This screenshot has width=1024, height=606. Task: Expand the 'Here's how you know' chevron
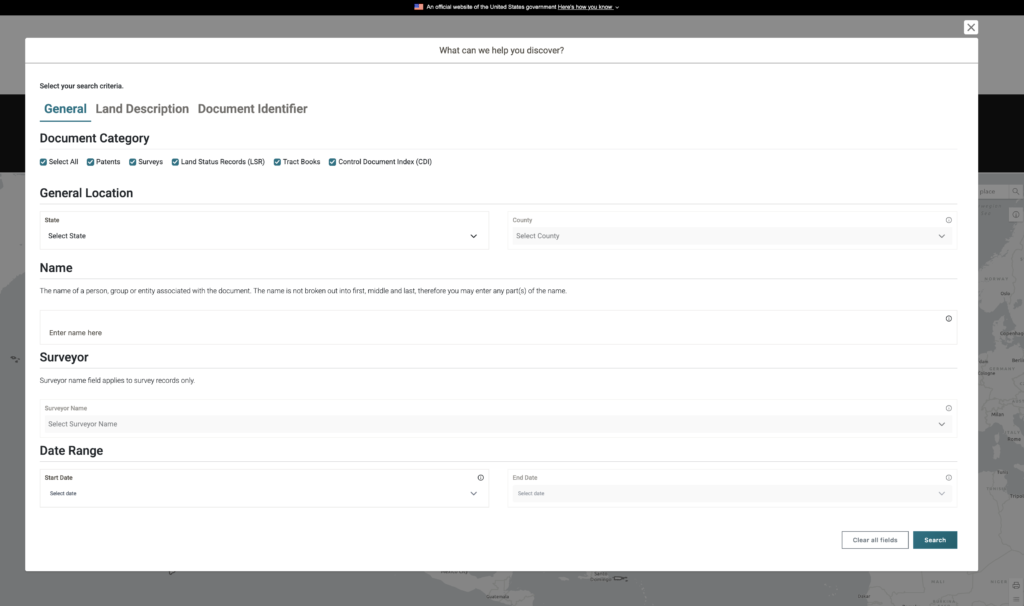point(617,8)
